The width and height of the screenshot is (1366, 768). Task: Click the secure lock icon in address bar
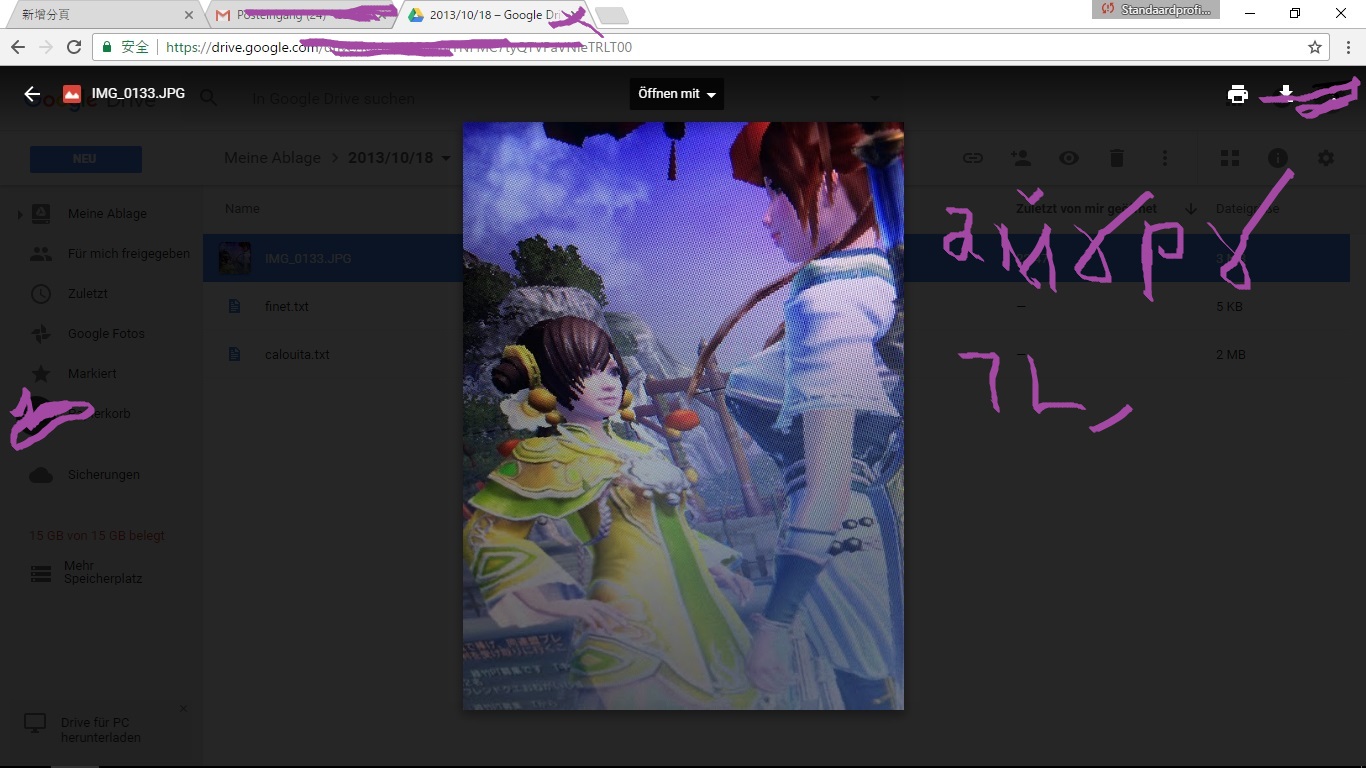108,47
